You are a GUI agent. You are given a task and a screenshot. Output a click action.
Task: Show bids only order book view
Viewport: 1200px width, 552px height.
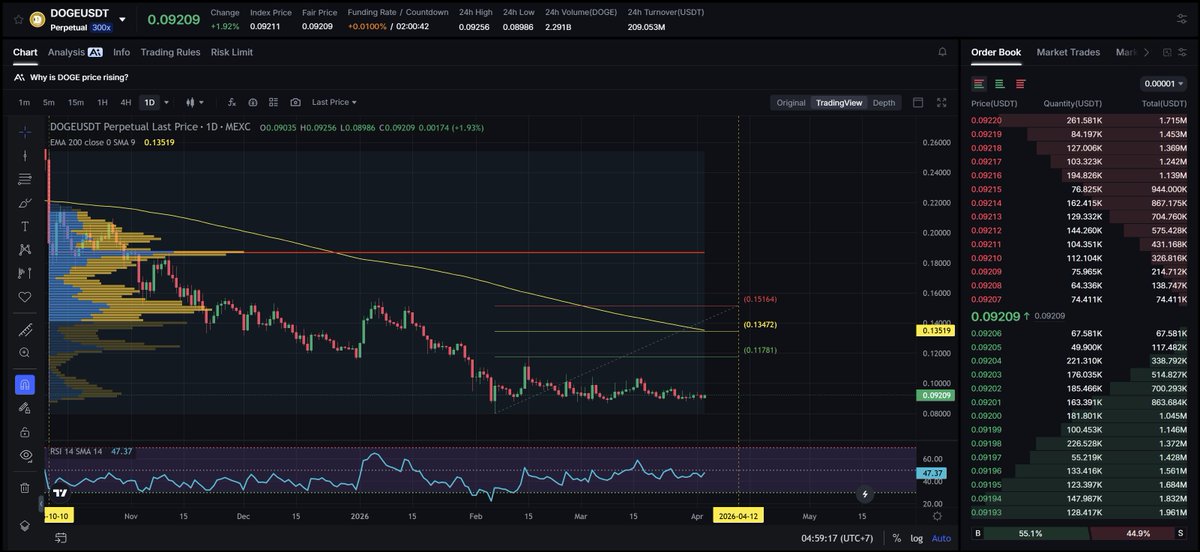[999, 84]
